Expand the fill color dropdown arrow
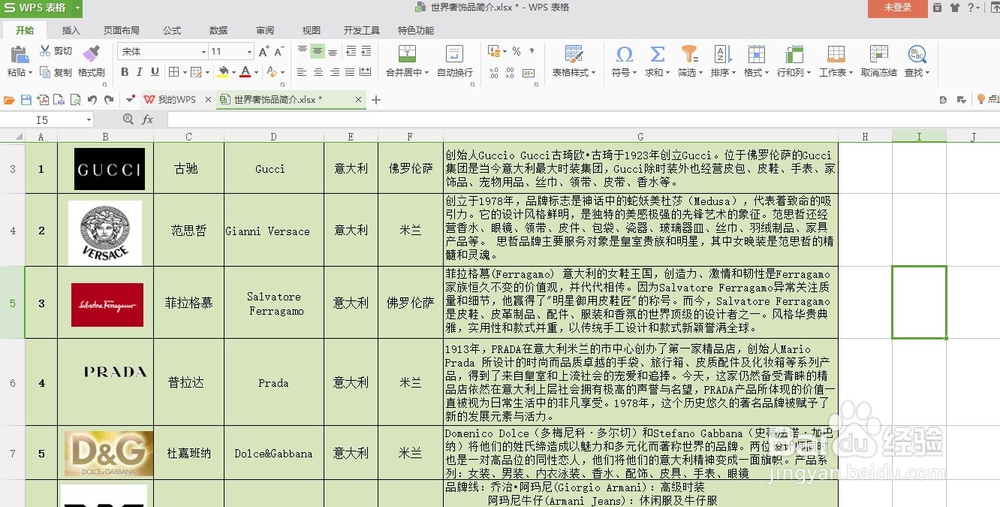The image size is (1000, 507). 233,73
